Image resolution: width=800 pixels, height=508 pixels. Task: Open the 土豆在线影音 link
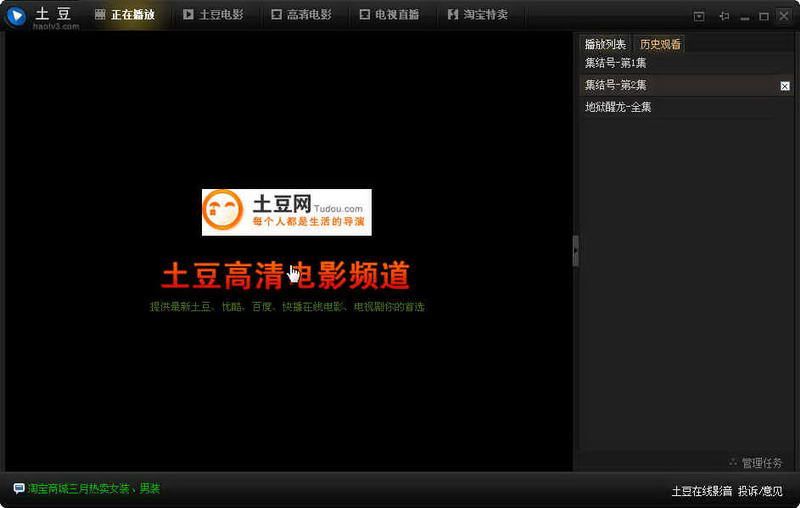tap(702, 491)
